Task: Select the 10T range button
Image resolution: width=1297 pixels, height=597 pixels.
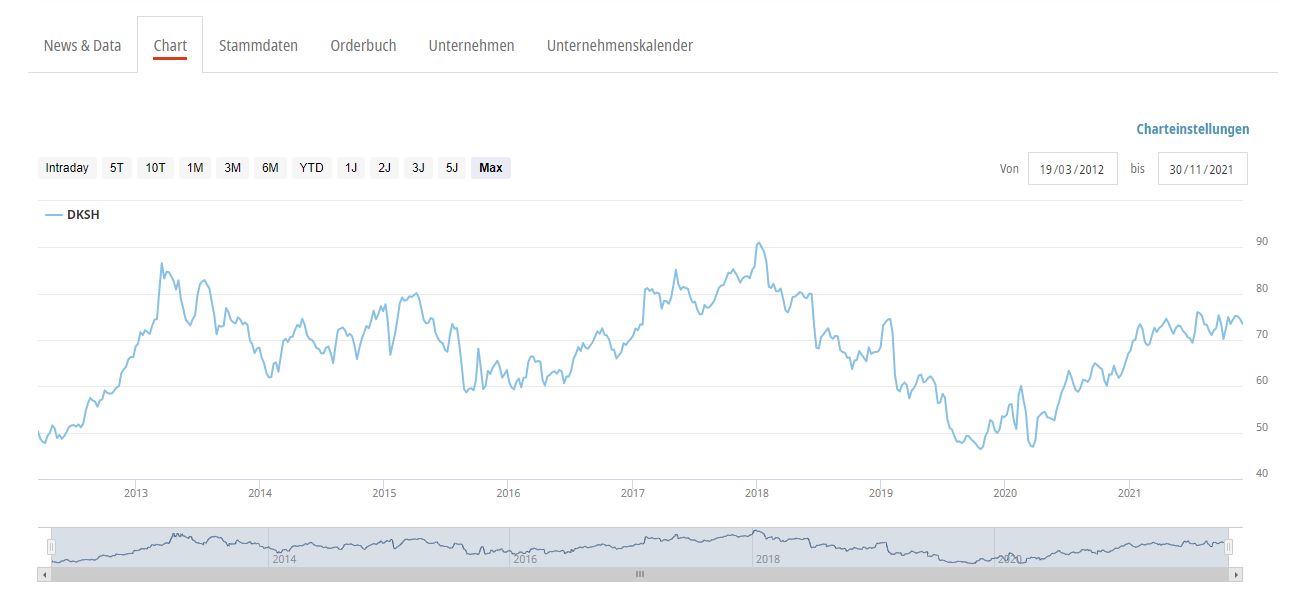Action: [x=155, y=168]
